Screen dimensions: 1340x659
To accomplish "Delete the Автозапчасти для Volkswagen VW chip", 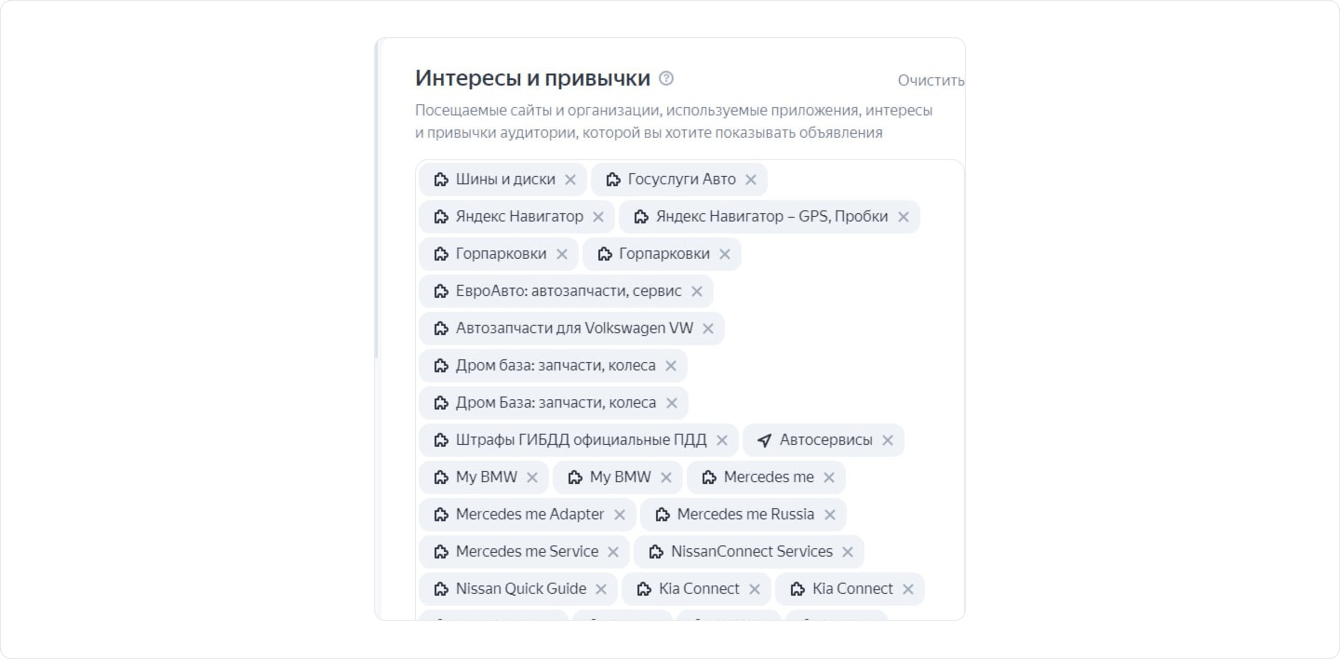I will 708,328.
